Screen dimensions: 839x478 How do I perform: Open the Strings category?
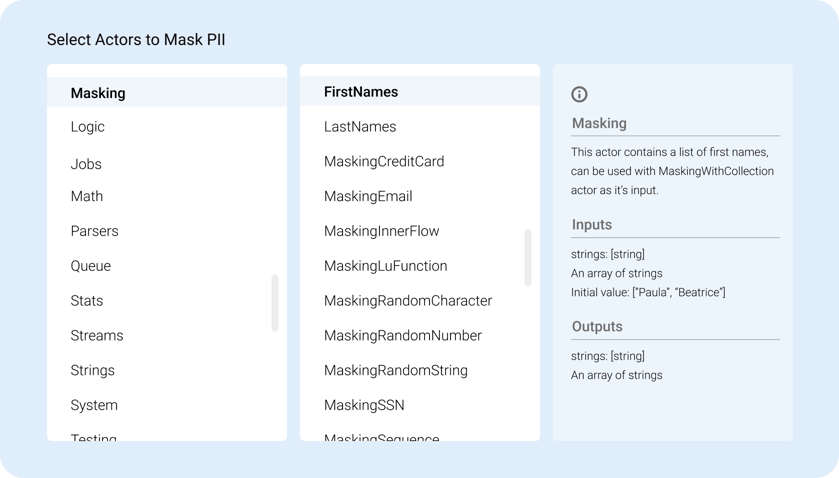click(93, 370)
